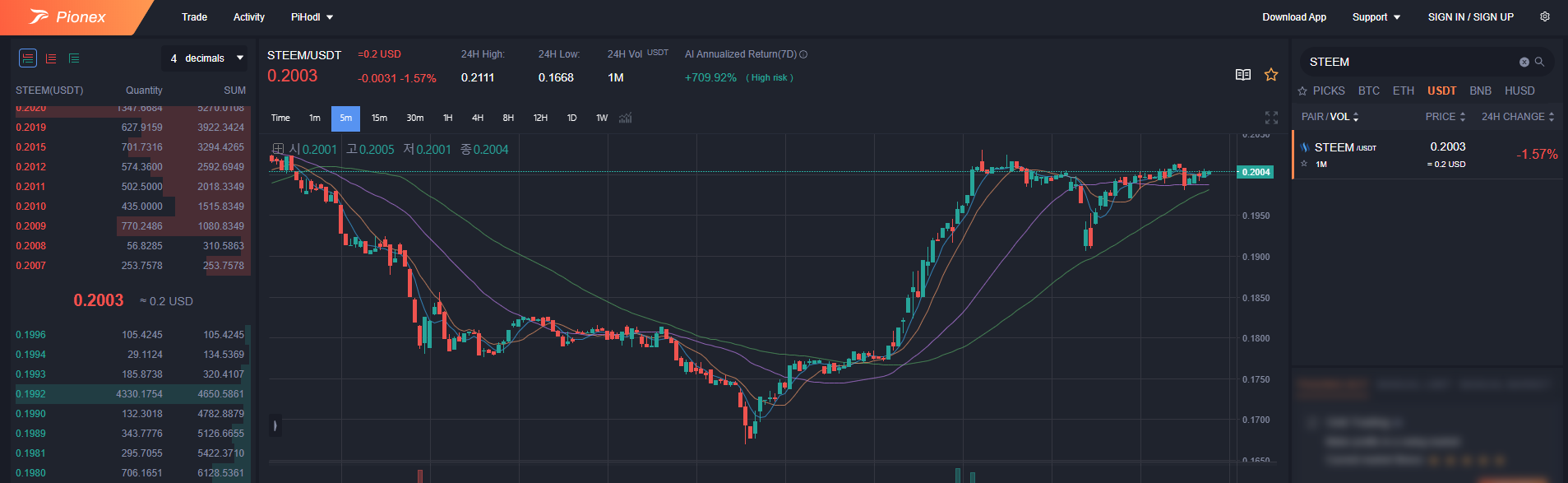Screen dimensions: 1568x483
Task: Click sell order price 0.2009
Action: point(31,226)
